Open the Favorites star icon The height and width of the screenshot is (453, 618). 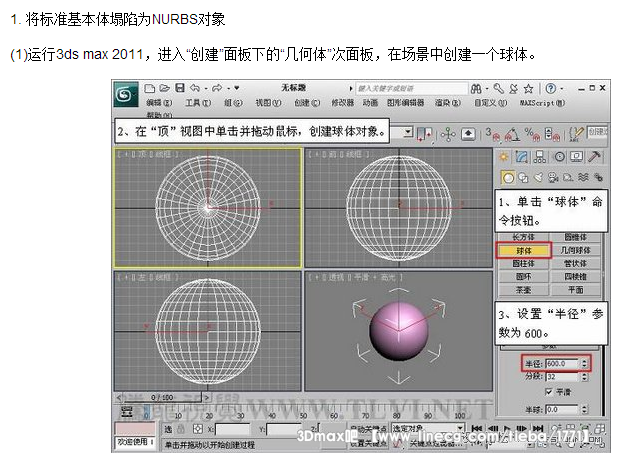coord(528,88)
